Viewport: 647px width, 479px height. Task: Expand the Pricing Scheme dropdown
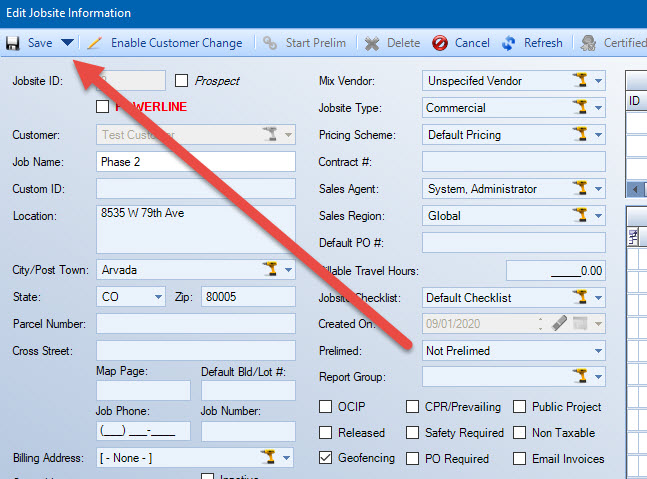point(598,135)
